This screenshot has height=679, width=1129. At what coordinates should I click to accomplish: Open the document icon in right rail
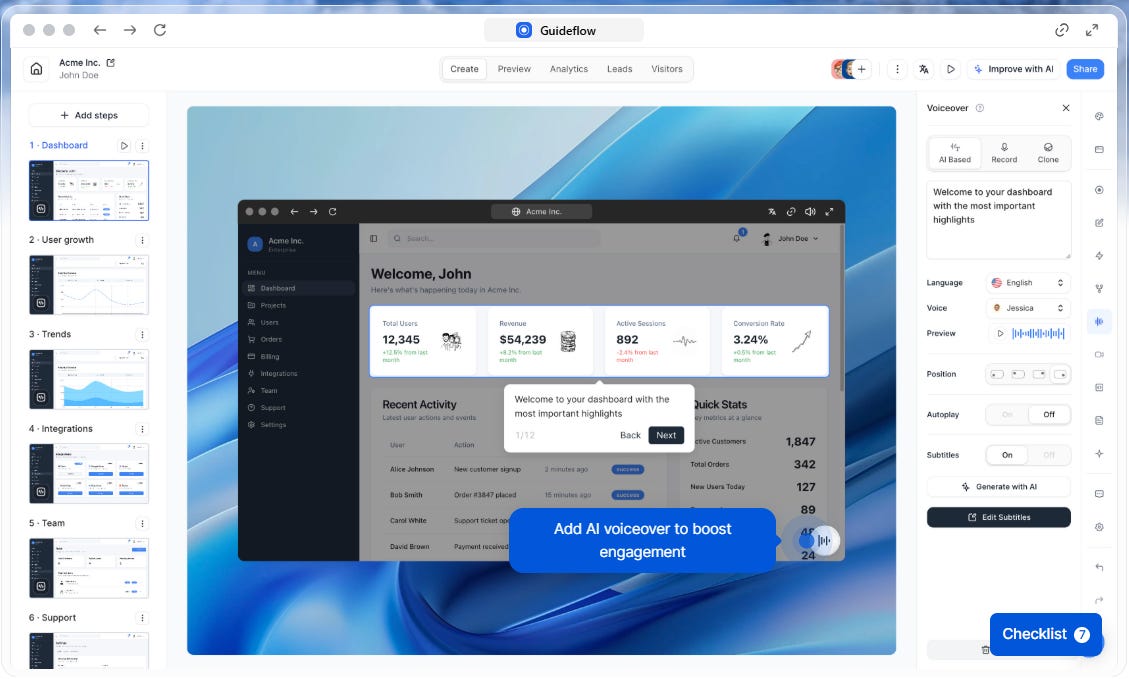tap(1099, 421)
